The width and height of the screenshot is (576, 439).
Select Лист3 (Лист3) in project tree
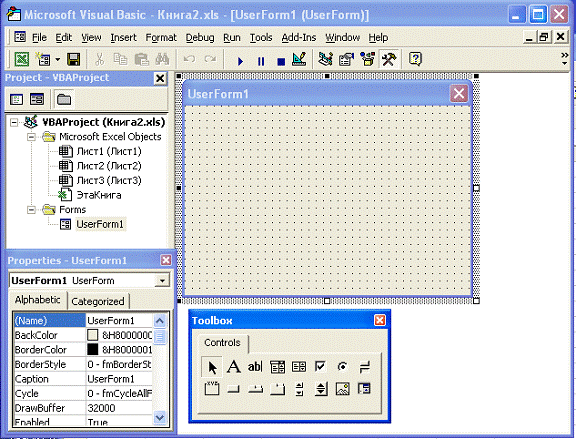(x=109, y=180)
